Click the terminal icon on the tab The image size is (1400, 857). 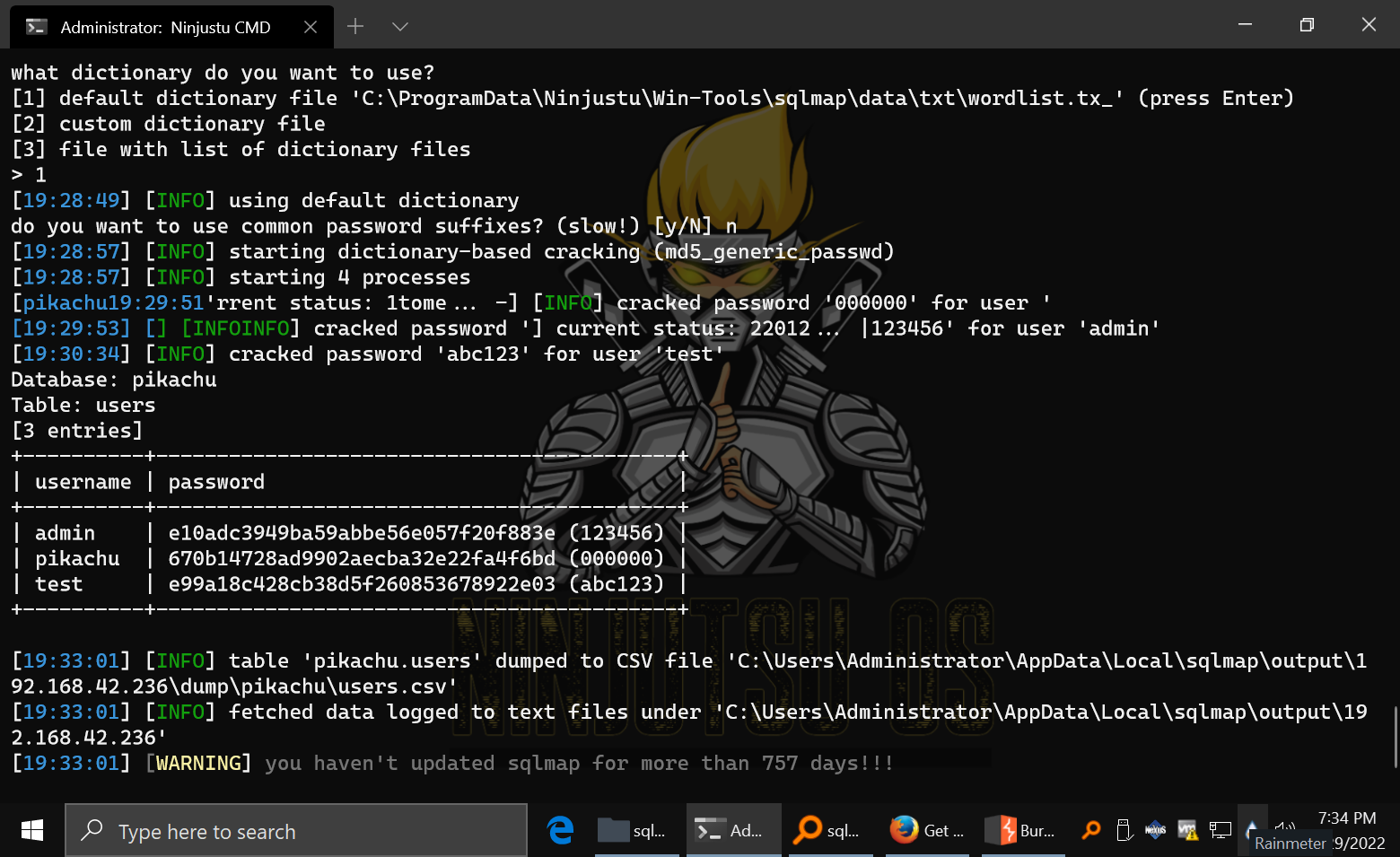[36, 27]
